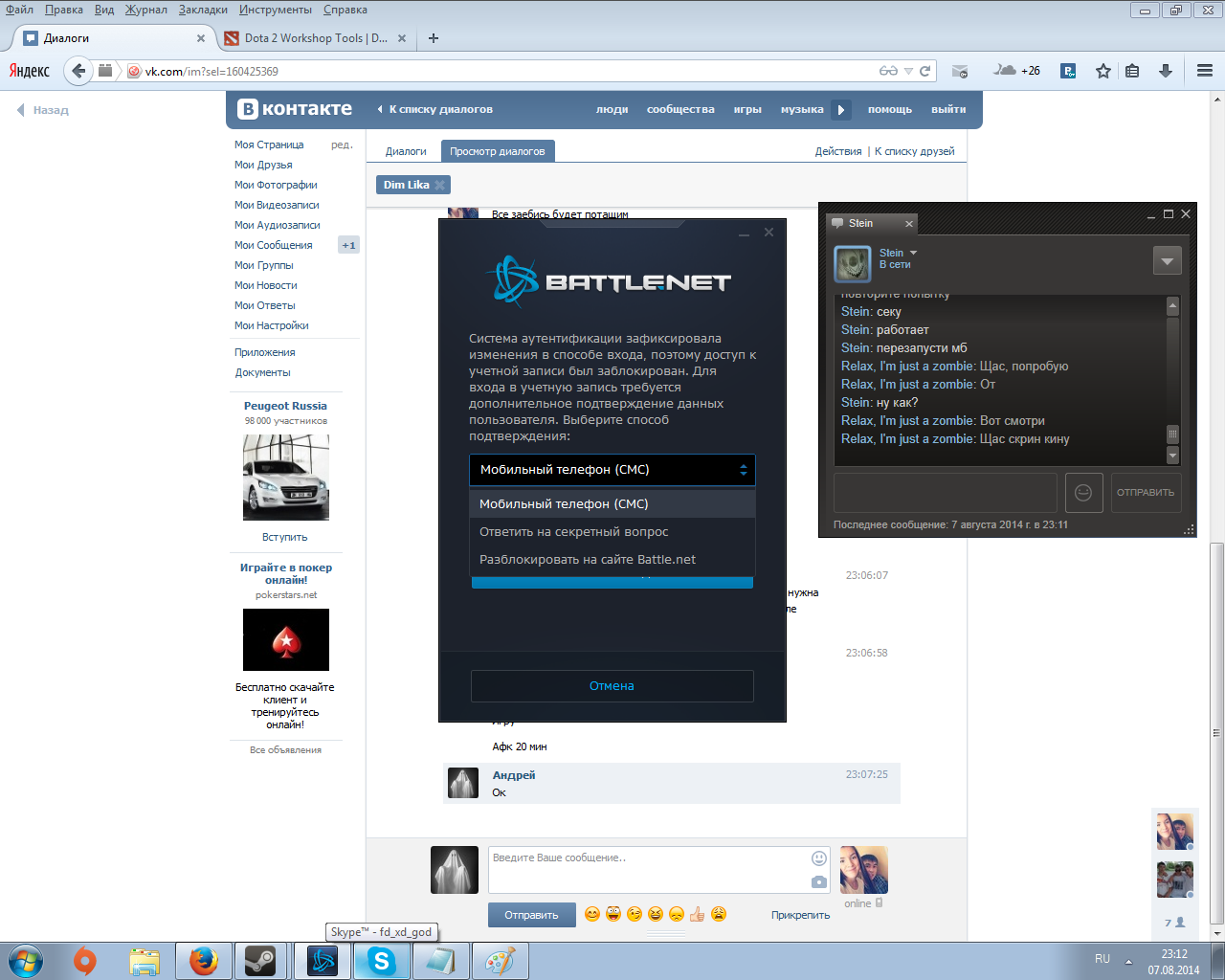Close the Stein chat tab
This screenshot has height=980, width=1225.
pos(909,223)
